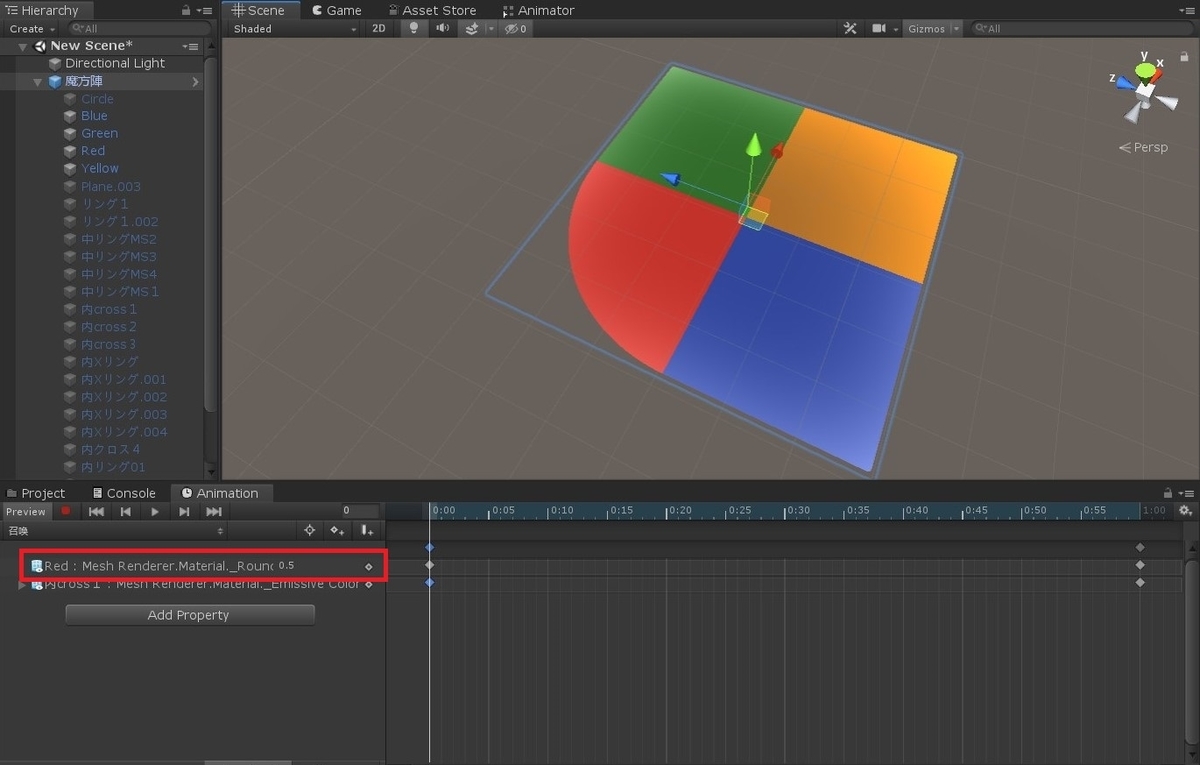1200x765 pixels.
Task: Click the Hierarchy panel lock icon
Action: click(186, 10)
